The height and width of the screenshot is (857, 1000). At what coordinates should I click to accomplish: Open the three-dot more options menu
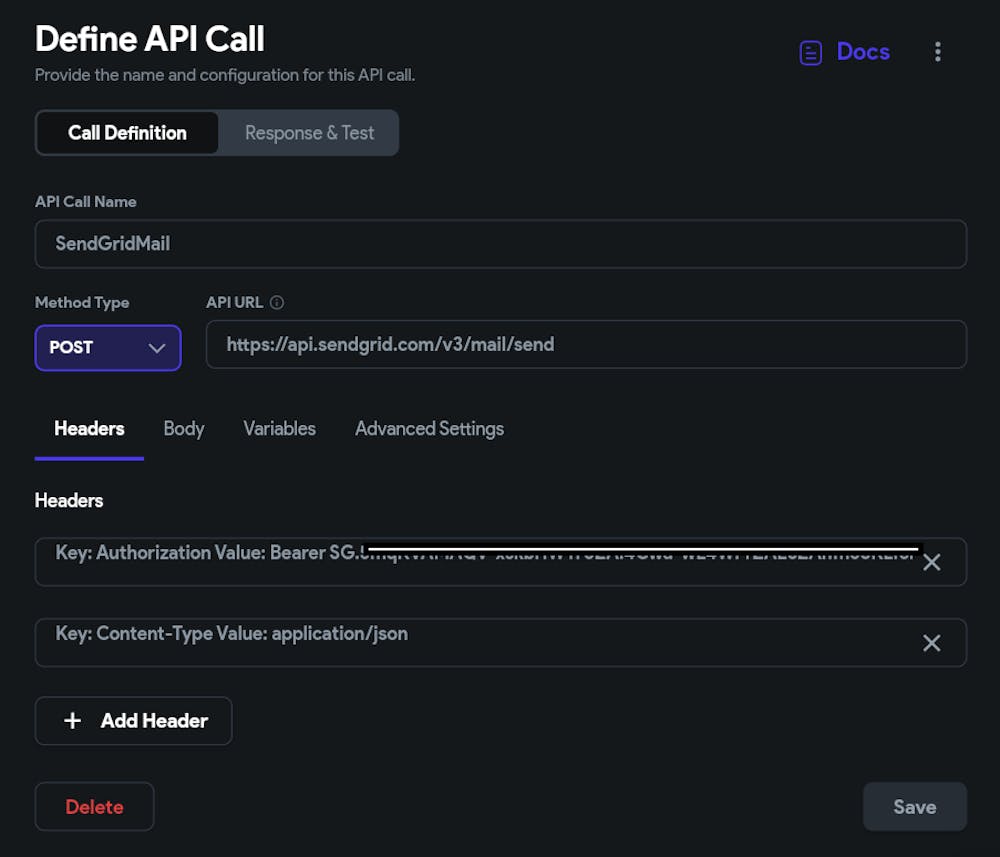click(x=938, y=52)
